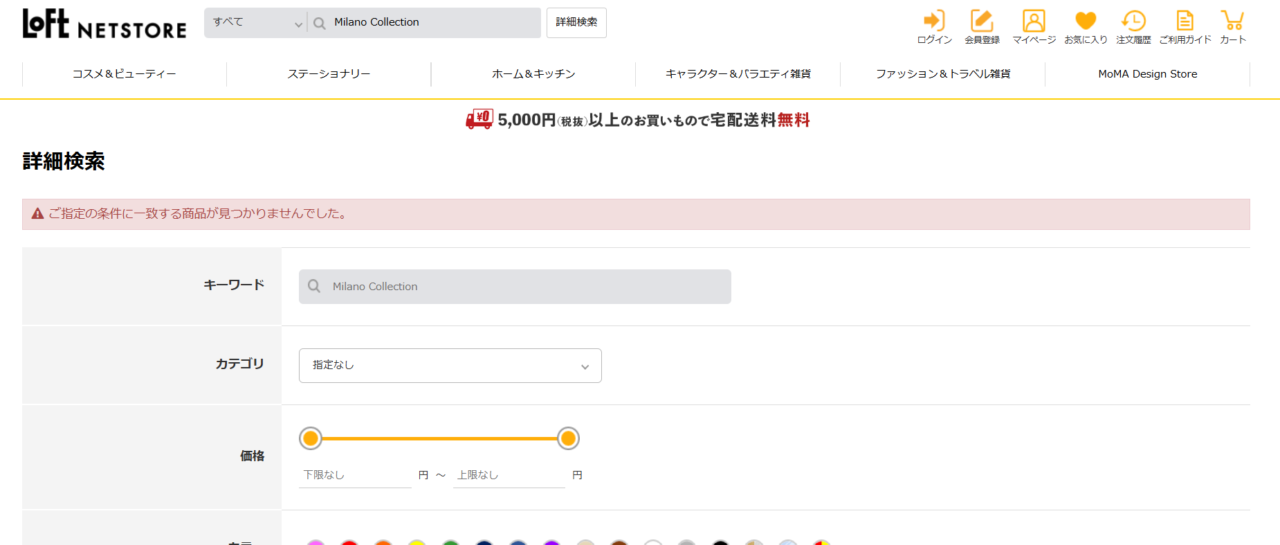The width and height of the screenshot is (1280, 545).
Task: Open the ログイン login icon
Action: 934,27
